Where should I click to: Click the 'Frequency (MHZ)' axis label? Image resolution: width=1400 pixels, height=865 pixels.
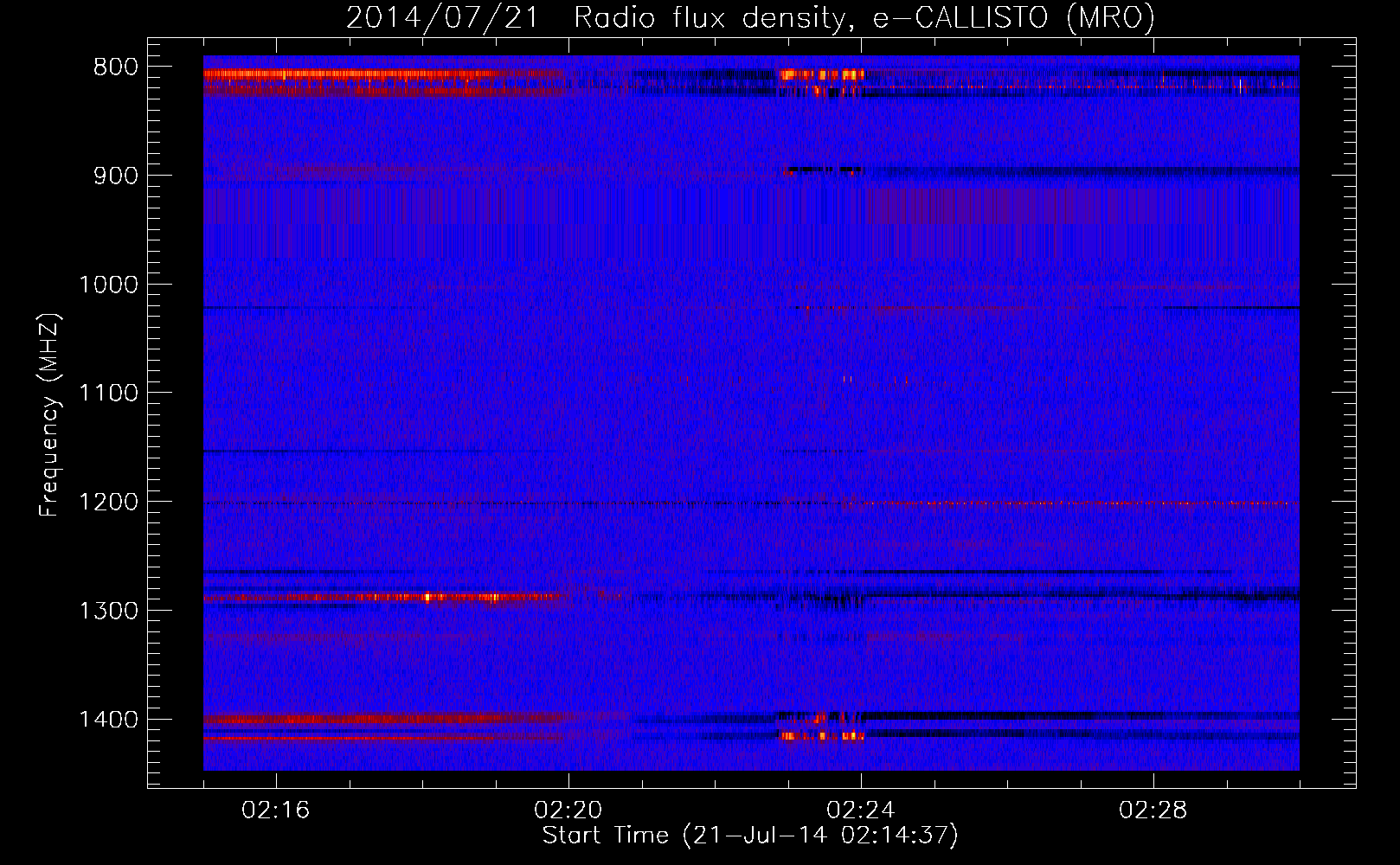coord(50,415)
